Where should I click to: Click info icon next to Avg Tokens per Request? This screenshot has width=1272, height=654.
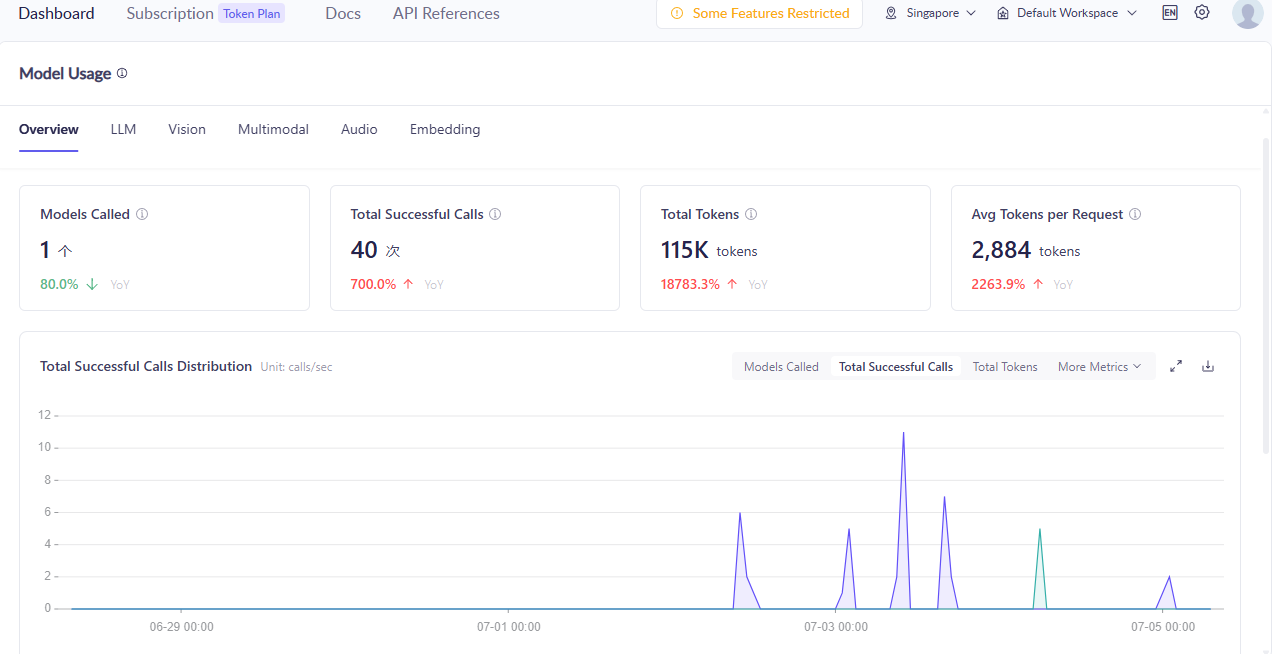[1135, 214]
